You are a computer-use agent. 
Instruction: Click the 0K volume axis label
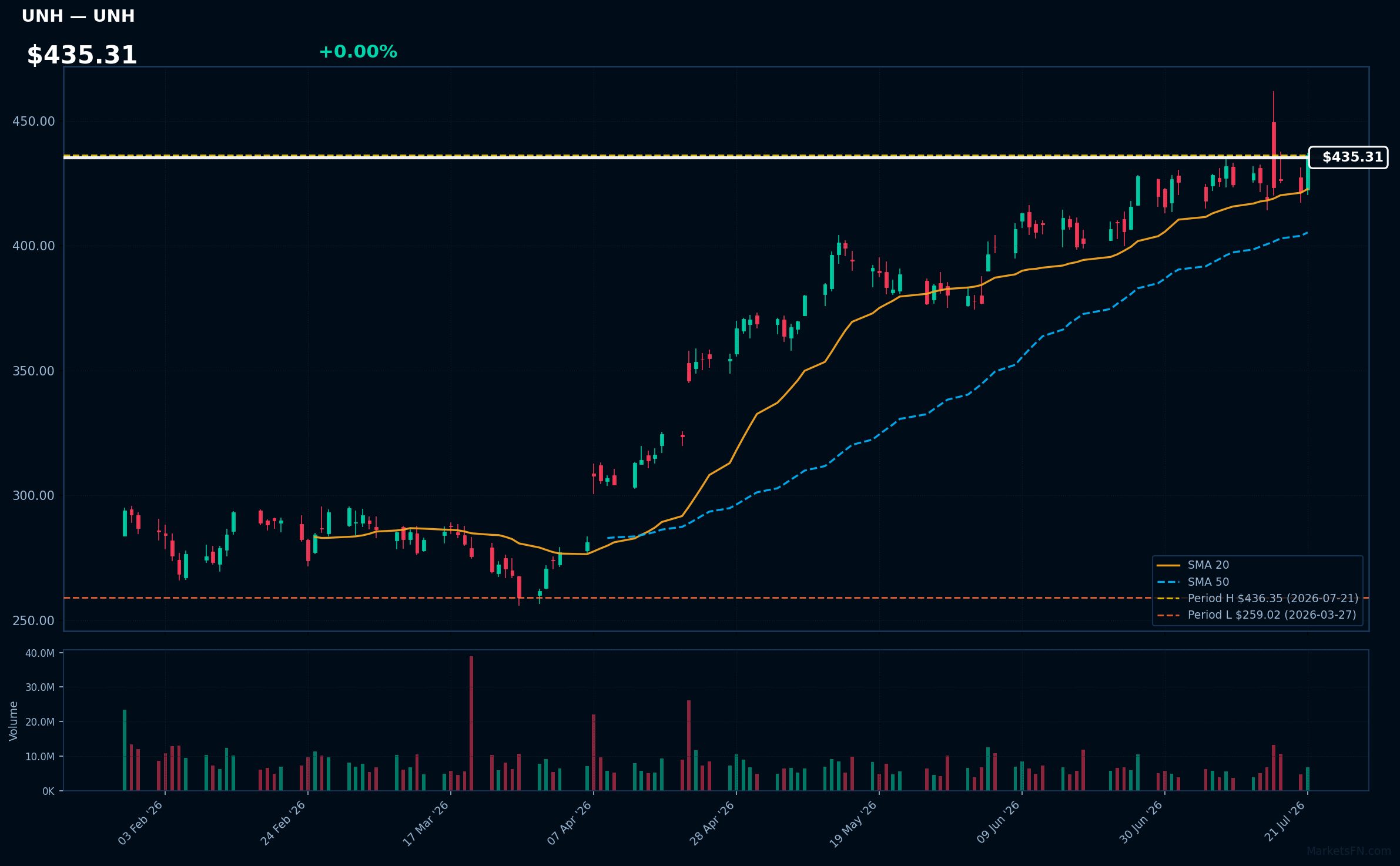(x=48, y=791)
